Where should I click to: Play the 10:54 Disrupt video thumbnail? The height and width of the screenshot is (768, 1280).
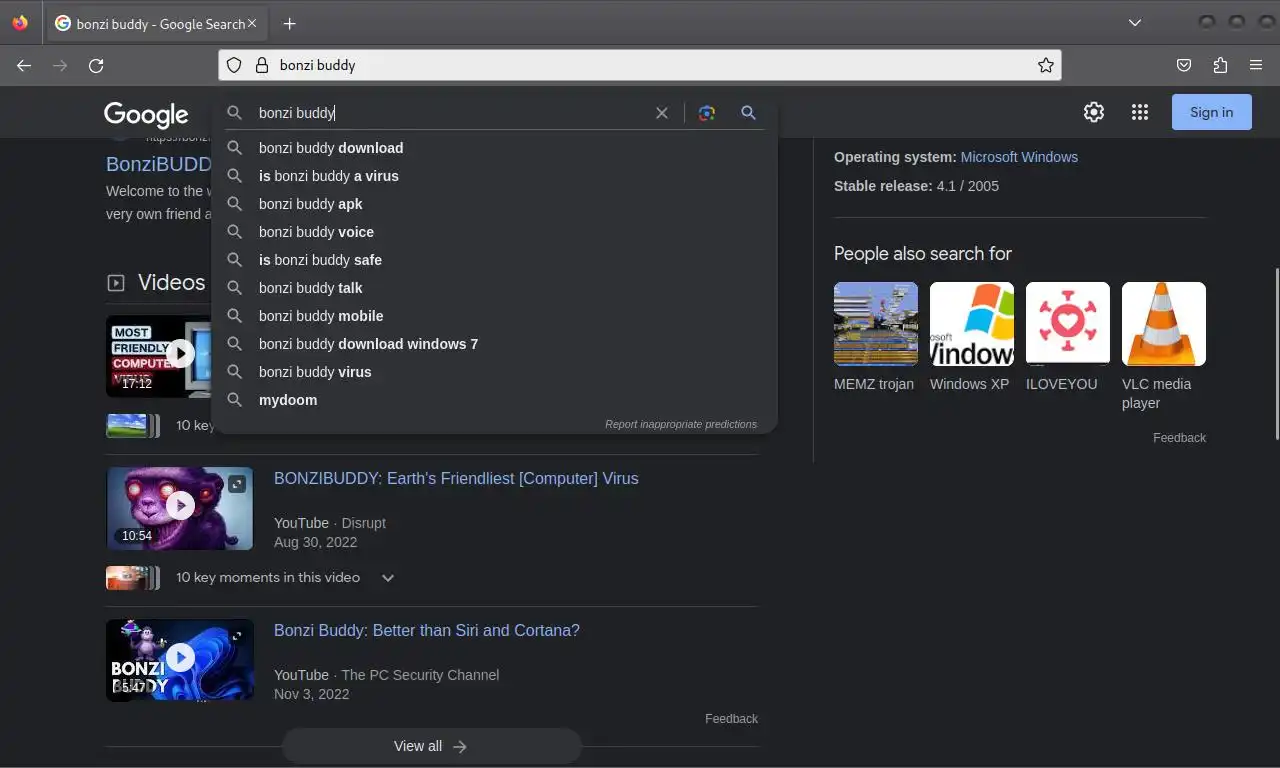(x=180, y=507)
